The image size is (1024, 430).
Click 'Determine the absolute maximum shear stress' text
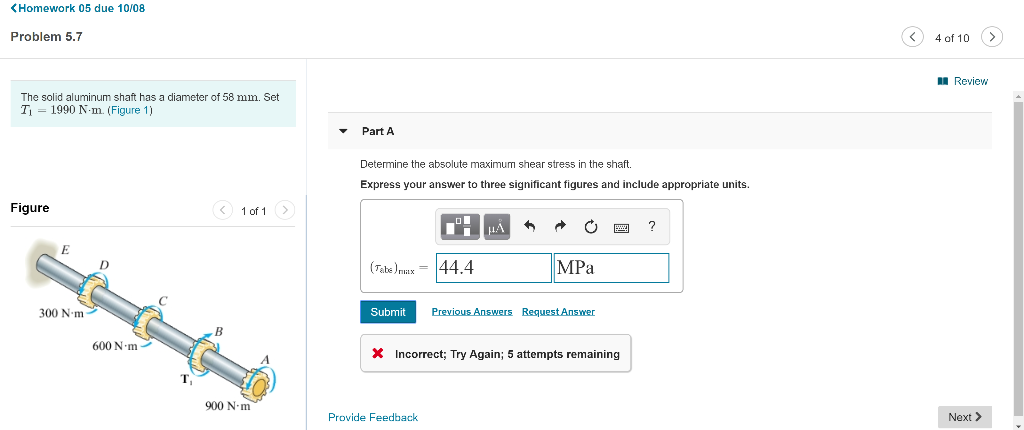pyautogui.click(x=496, y=164)
